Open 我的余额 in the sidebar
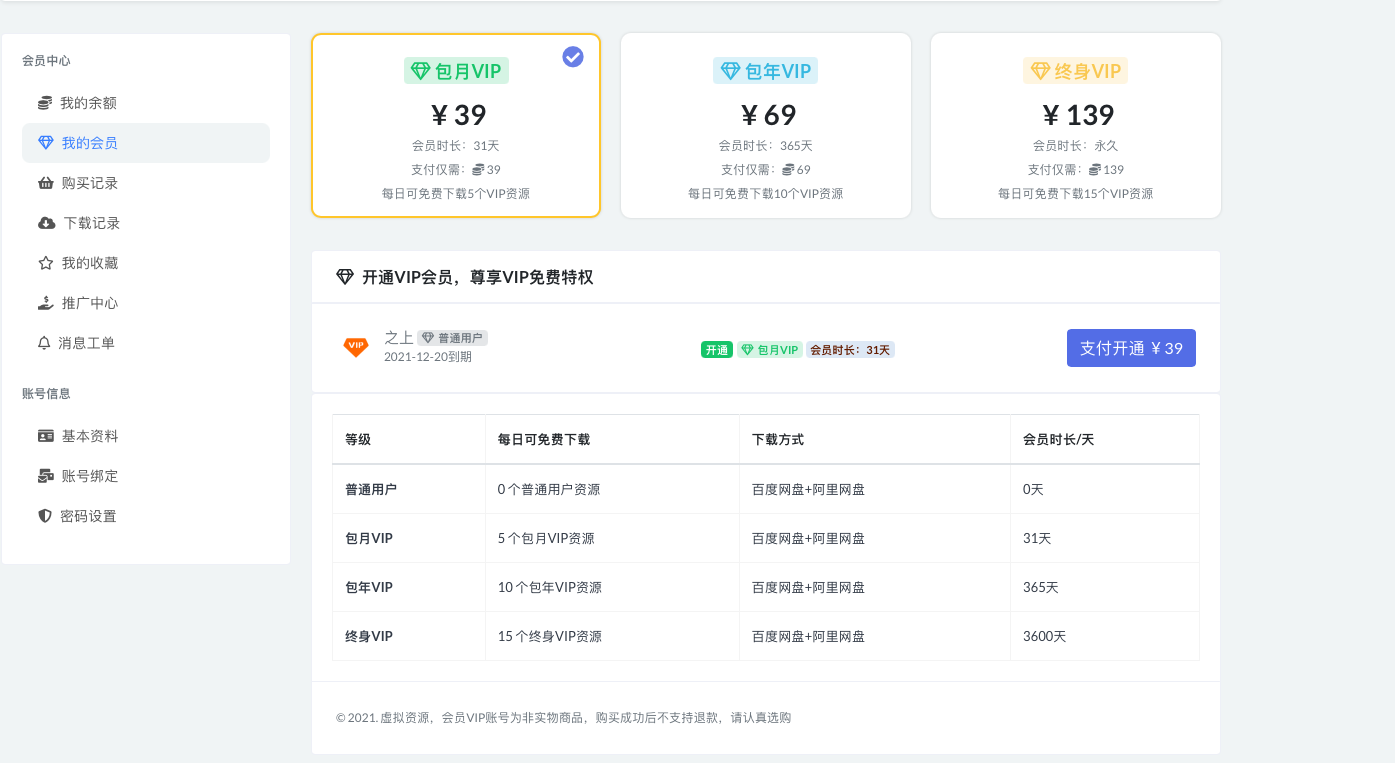 tap(146, 103)
